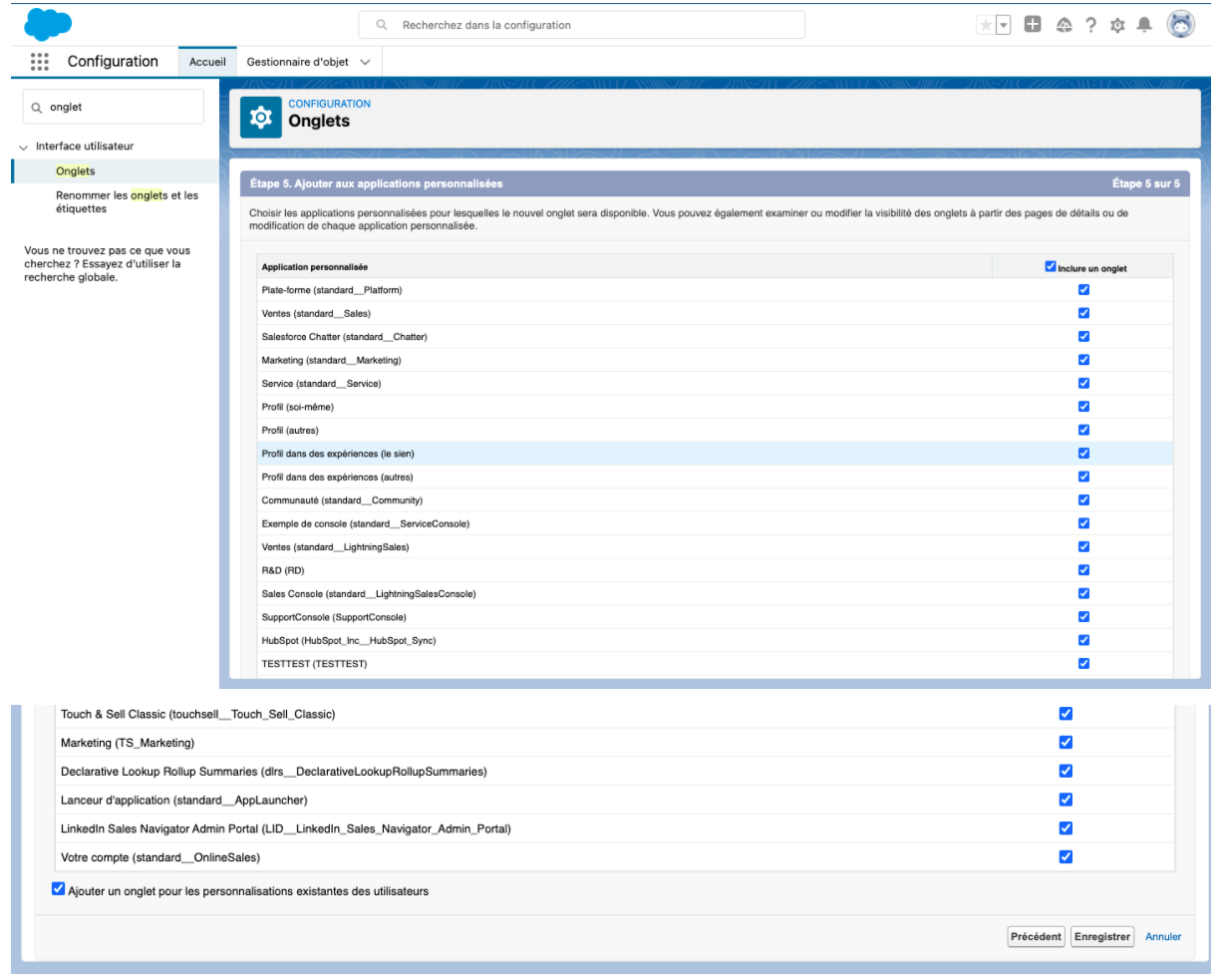This screenshot has height=980, width=1226.
Task: Uncheck the Service (standard__Service) checkbox
Action: coord(1083,383)
